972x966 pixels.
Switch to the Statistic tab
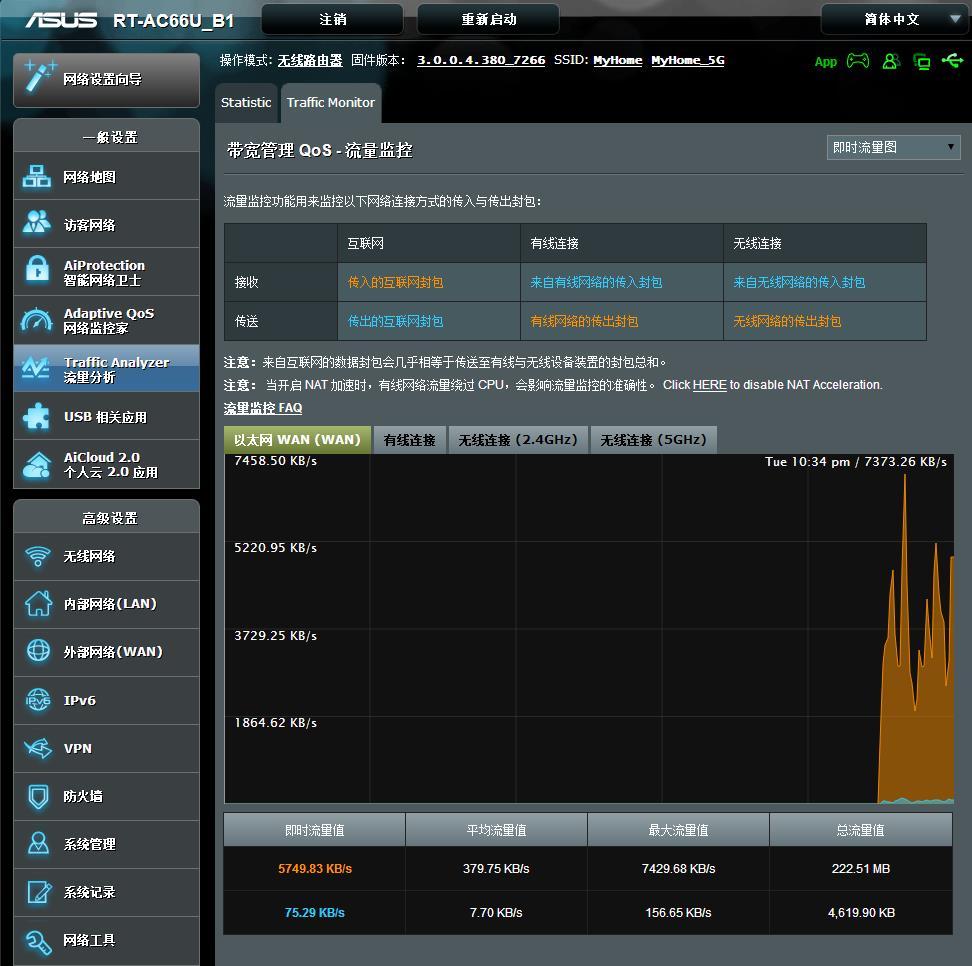(246, 103)
